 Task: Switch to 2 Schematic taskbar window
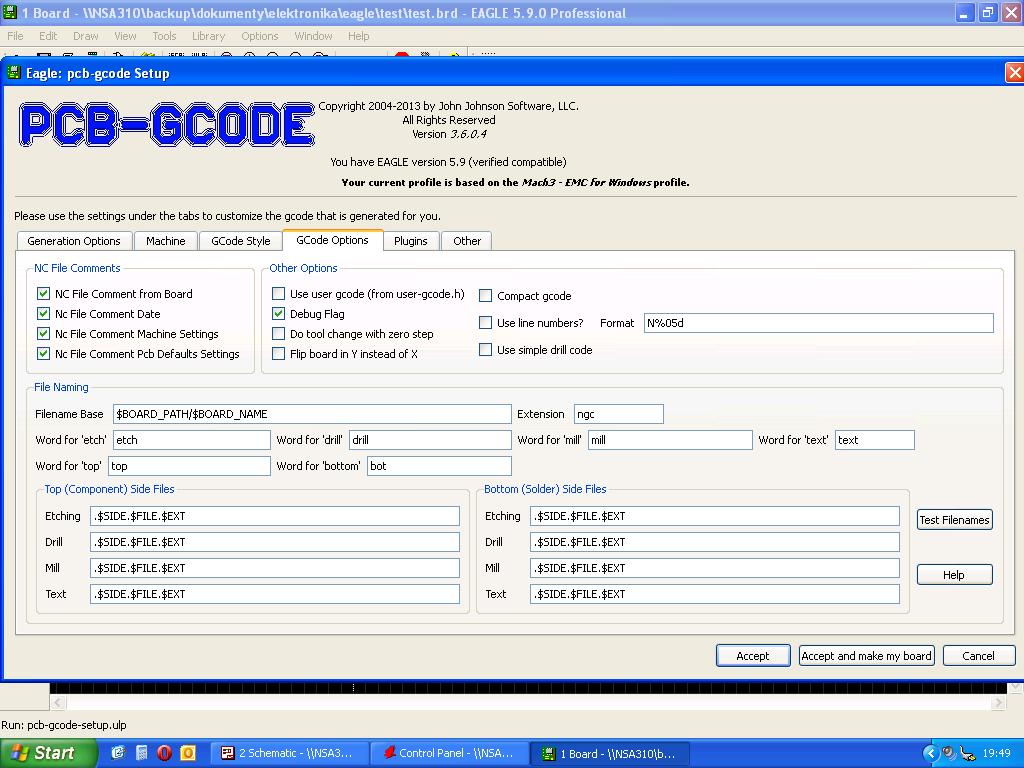pyautogui.click(x=290, y=753)
